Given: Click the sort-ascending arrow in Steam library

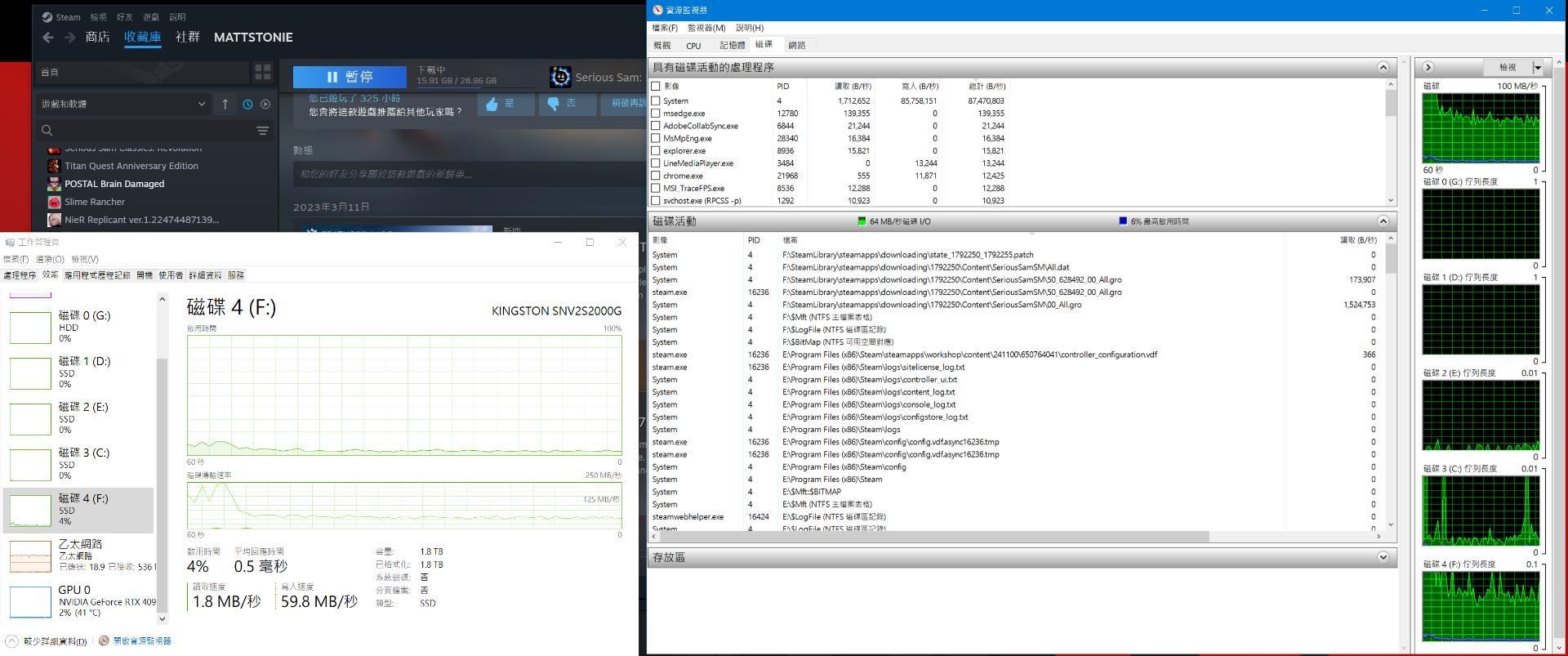Looking at the screenshot, I should tap(225, 105).
